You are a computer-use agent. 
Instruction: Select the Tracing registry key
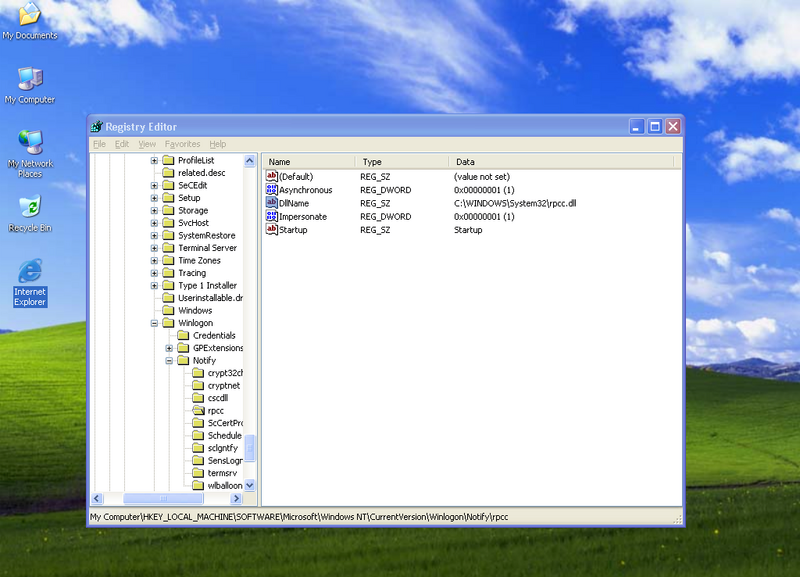(x=192, y=273)
